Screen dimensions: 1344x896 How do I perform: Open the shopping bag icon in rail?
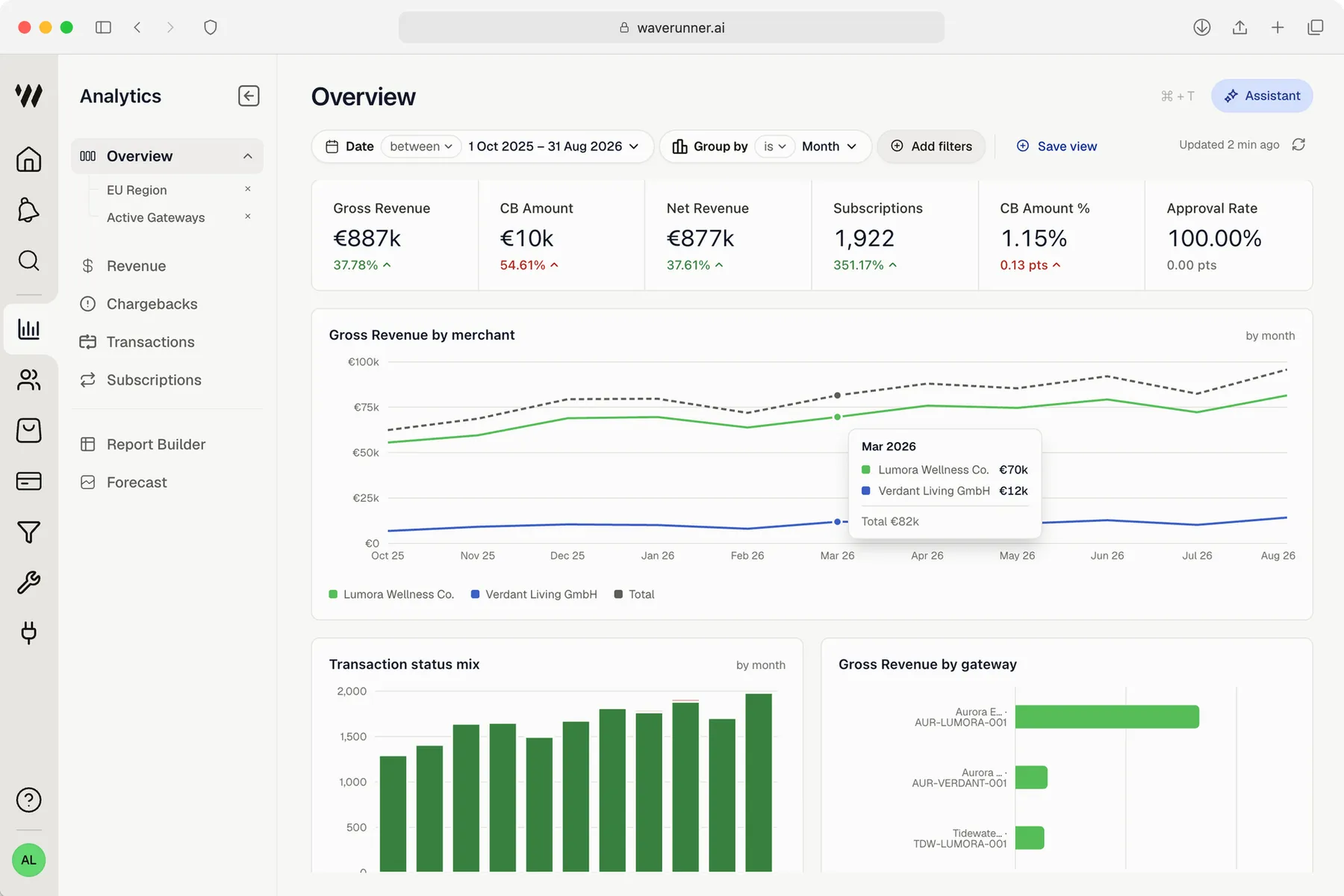pyautogui.click(x=28, y=430)
